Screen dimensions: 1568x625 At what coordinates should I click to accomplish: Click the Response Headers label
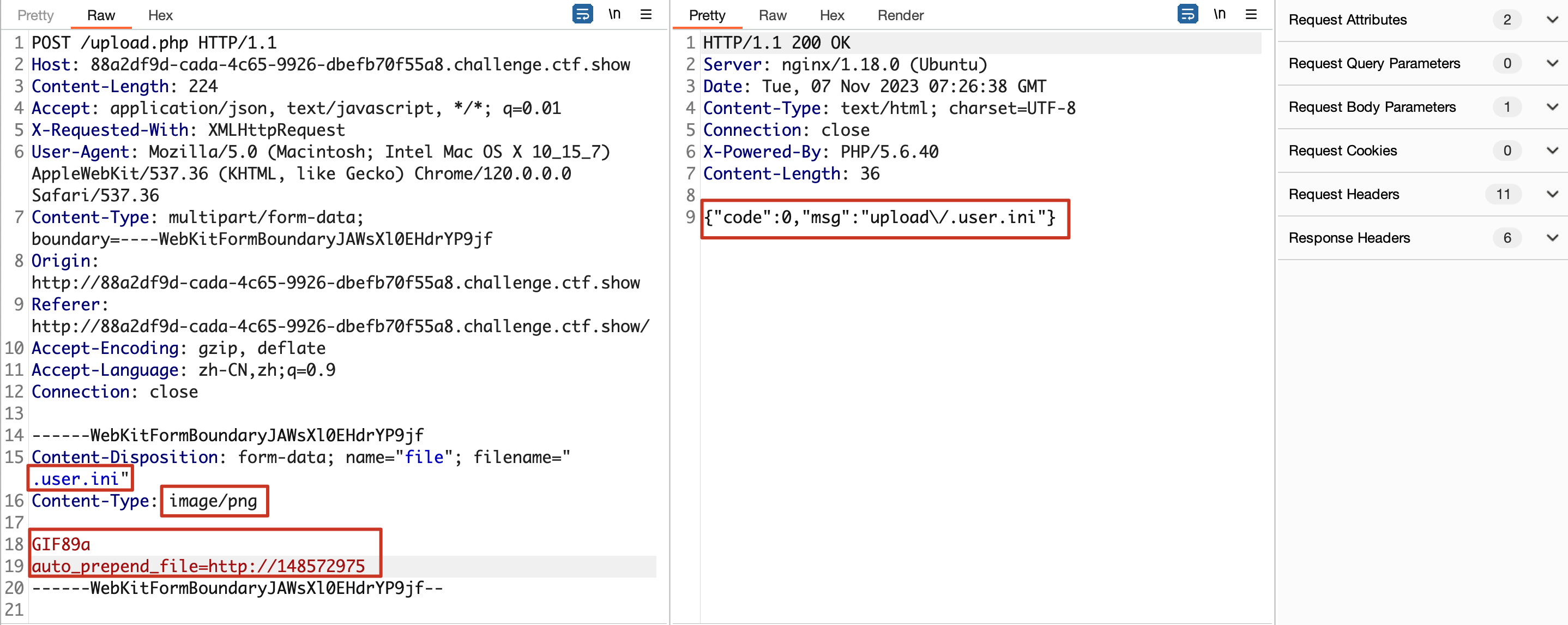coord(1349,238)
